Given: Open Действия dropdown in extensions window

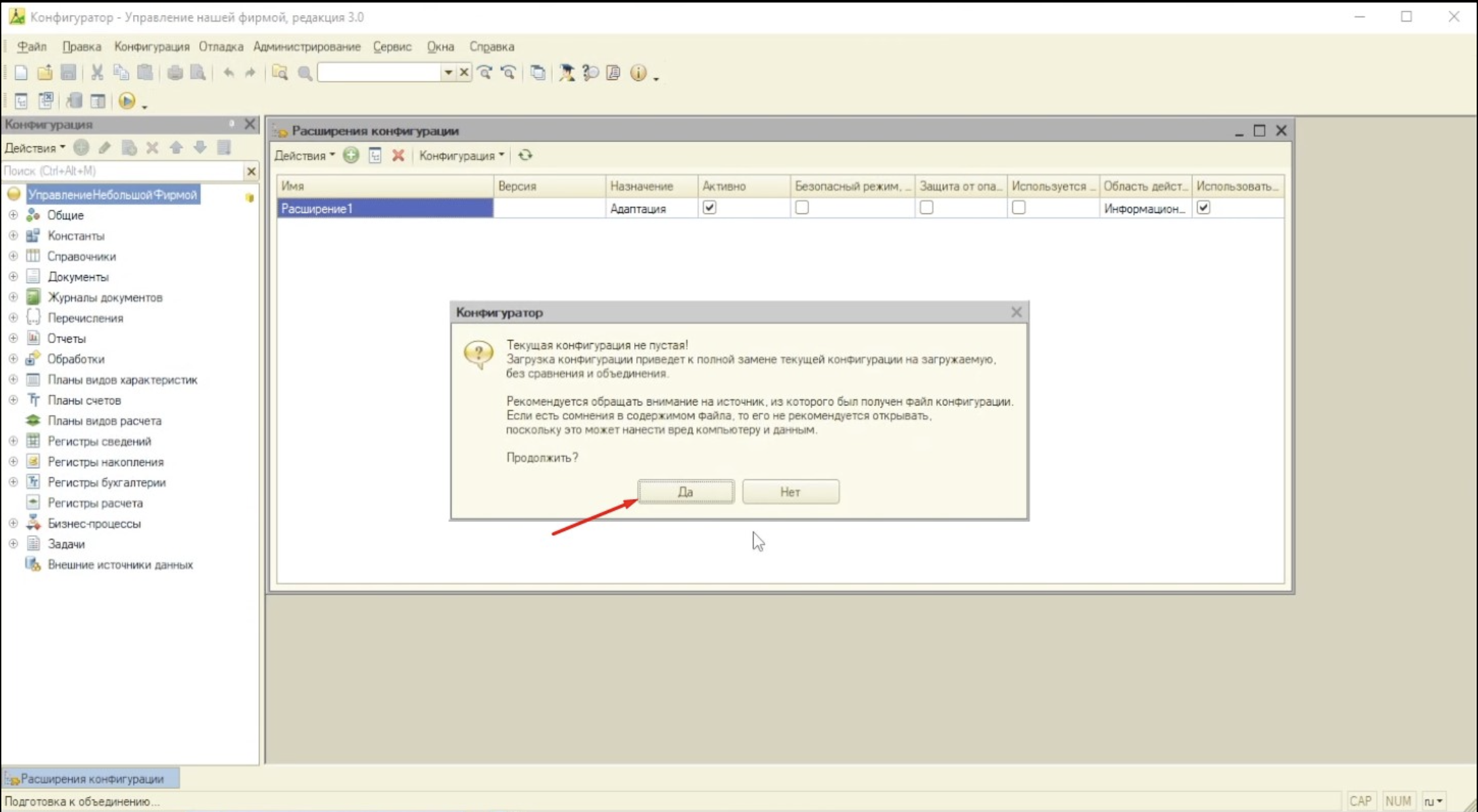Looking at the screenshot, I should point(304,155).
